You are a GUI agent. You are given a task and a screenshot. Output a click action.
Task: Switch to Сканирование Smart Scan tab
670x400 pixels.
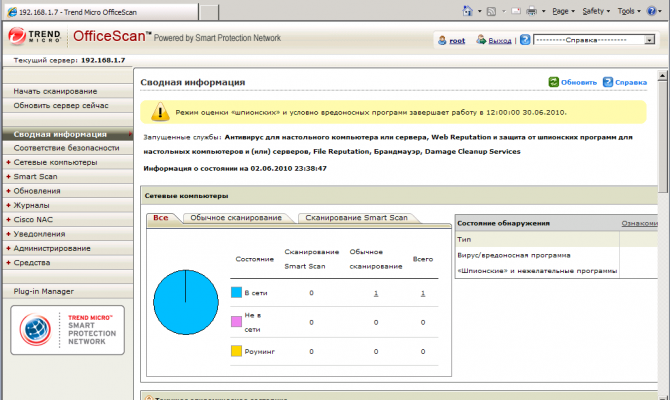click(x=356, y=218)
